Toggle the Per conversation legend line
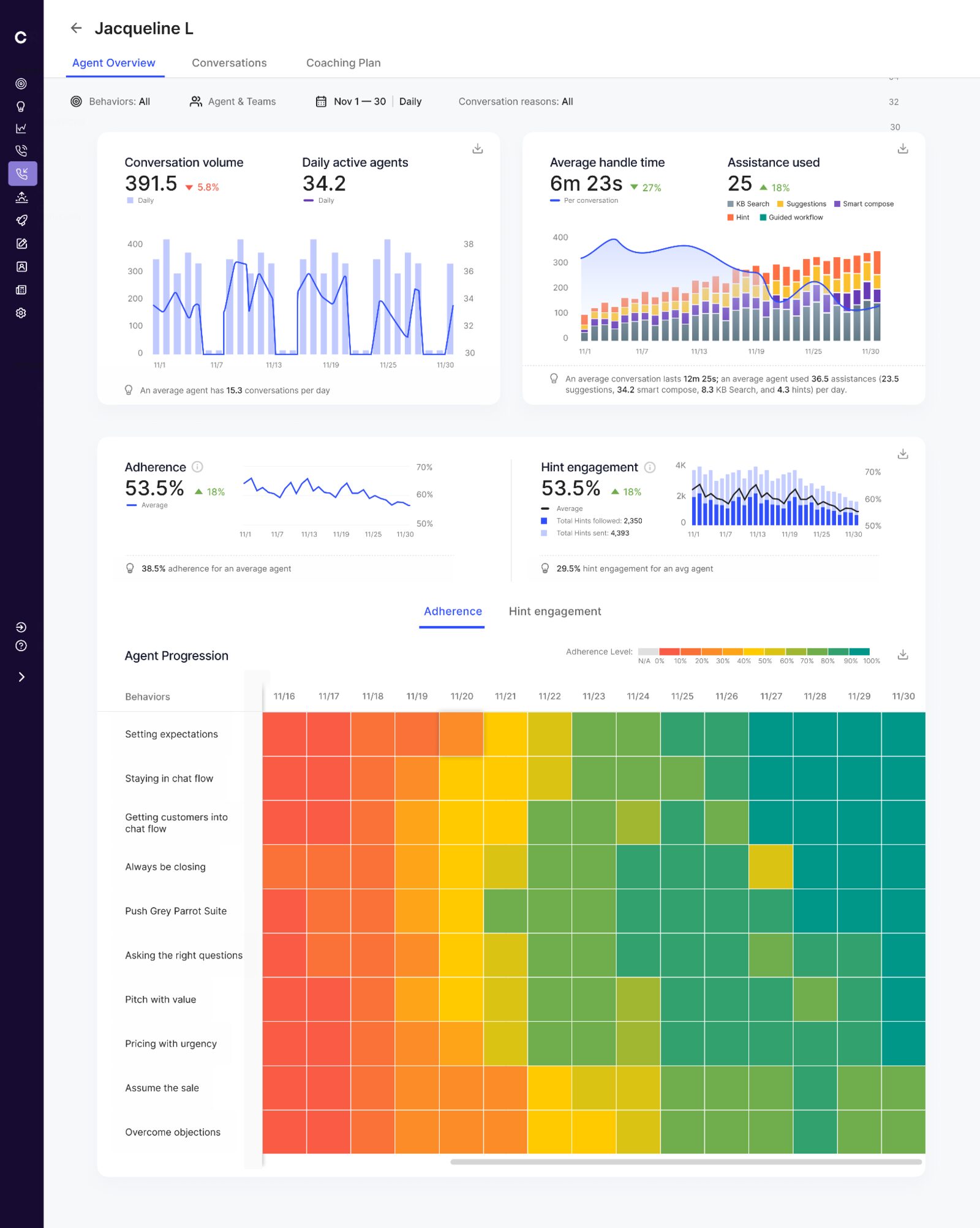This screenshot has height=1228, width=980. pyautogui.click(x=584, y=201)
